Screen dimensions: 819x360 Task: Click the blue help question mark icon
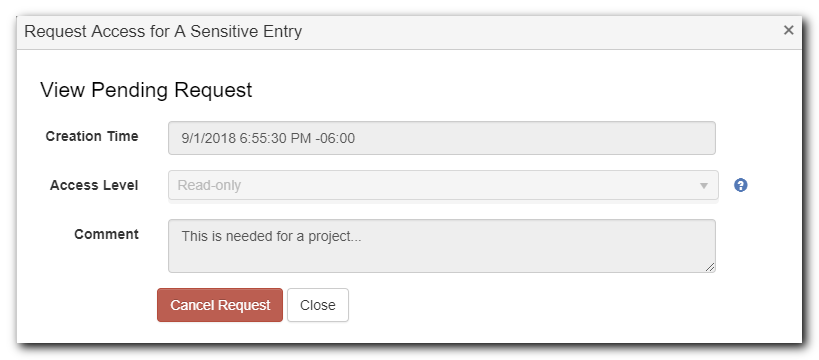point(740,185)
